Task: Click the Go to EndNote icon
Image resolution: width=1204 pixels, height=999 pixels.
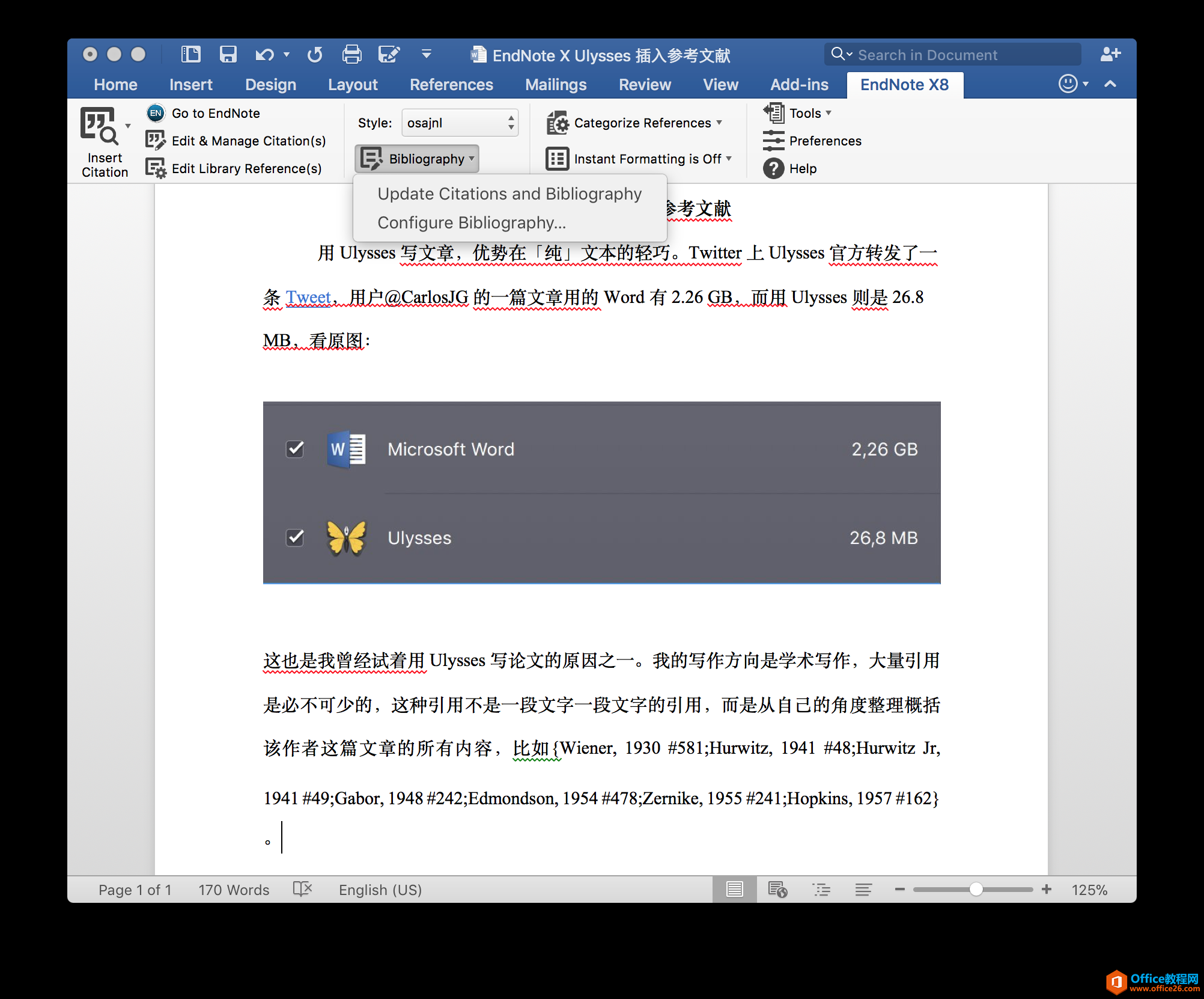Action: (x=156, y=113)
